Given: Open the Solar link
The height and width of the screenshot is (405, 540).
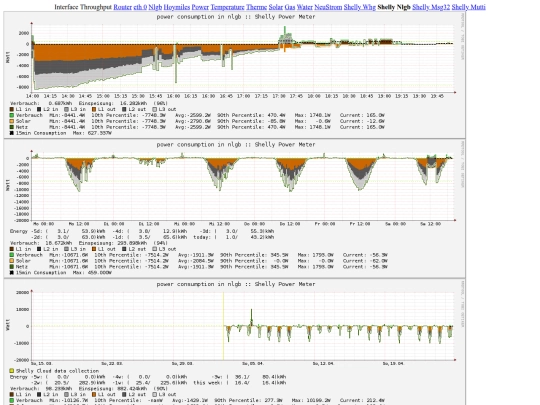Looking at the screenshot, I should click(x=276, y=7).
